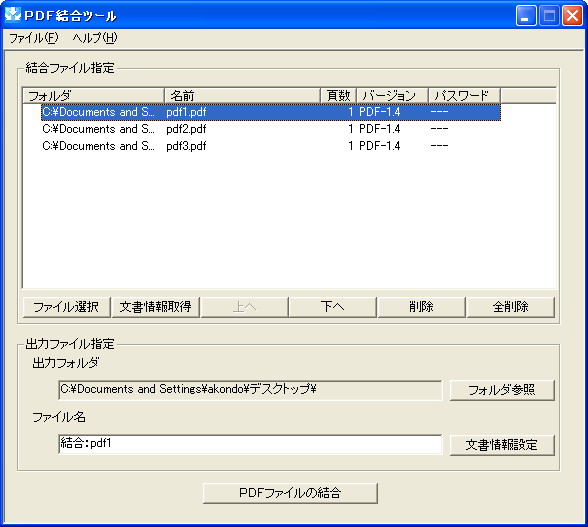Screen dimensions: 588x527
Task: Open the フォルダ参照 folder browser
Action: click(x=502, y=390)
